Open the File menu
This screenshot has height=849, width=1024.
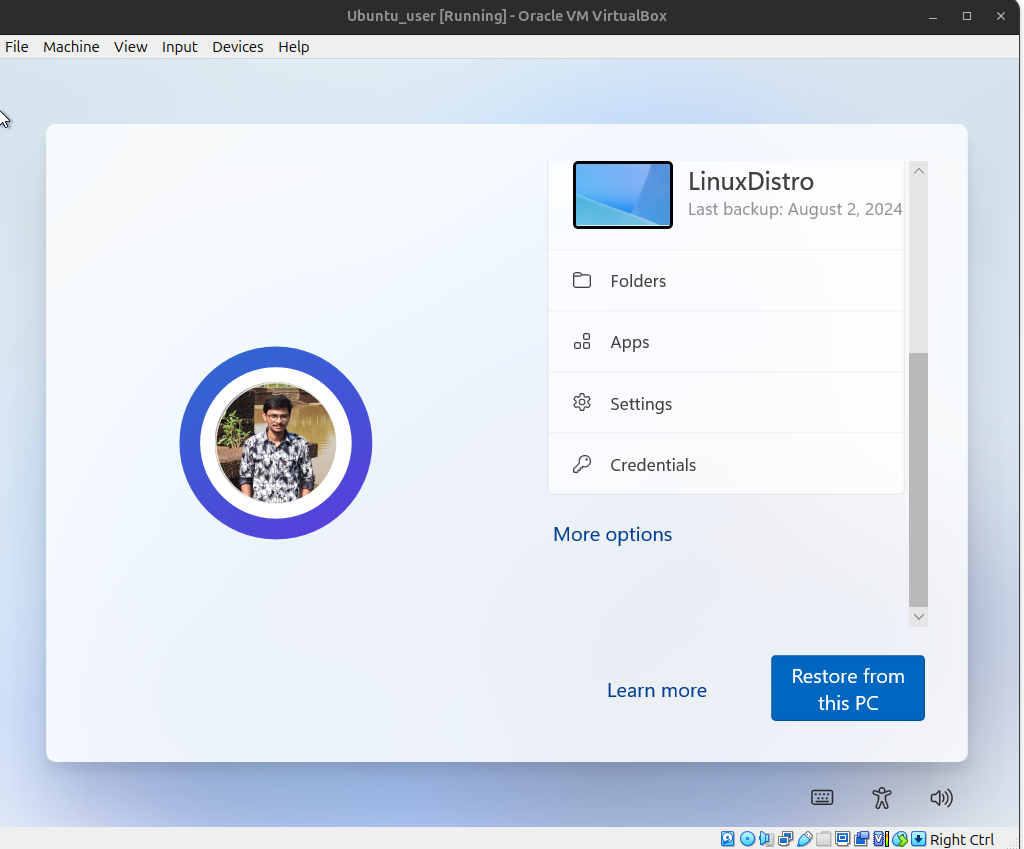[x=17, y=47]
